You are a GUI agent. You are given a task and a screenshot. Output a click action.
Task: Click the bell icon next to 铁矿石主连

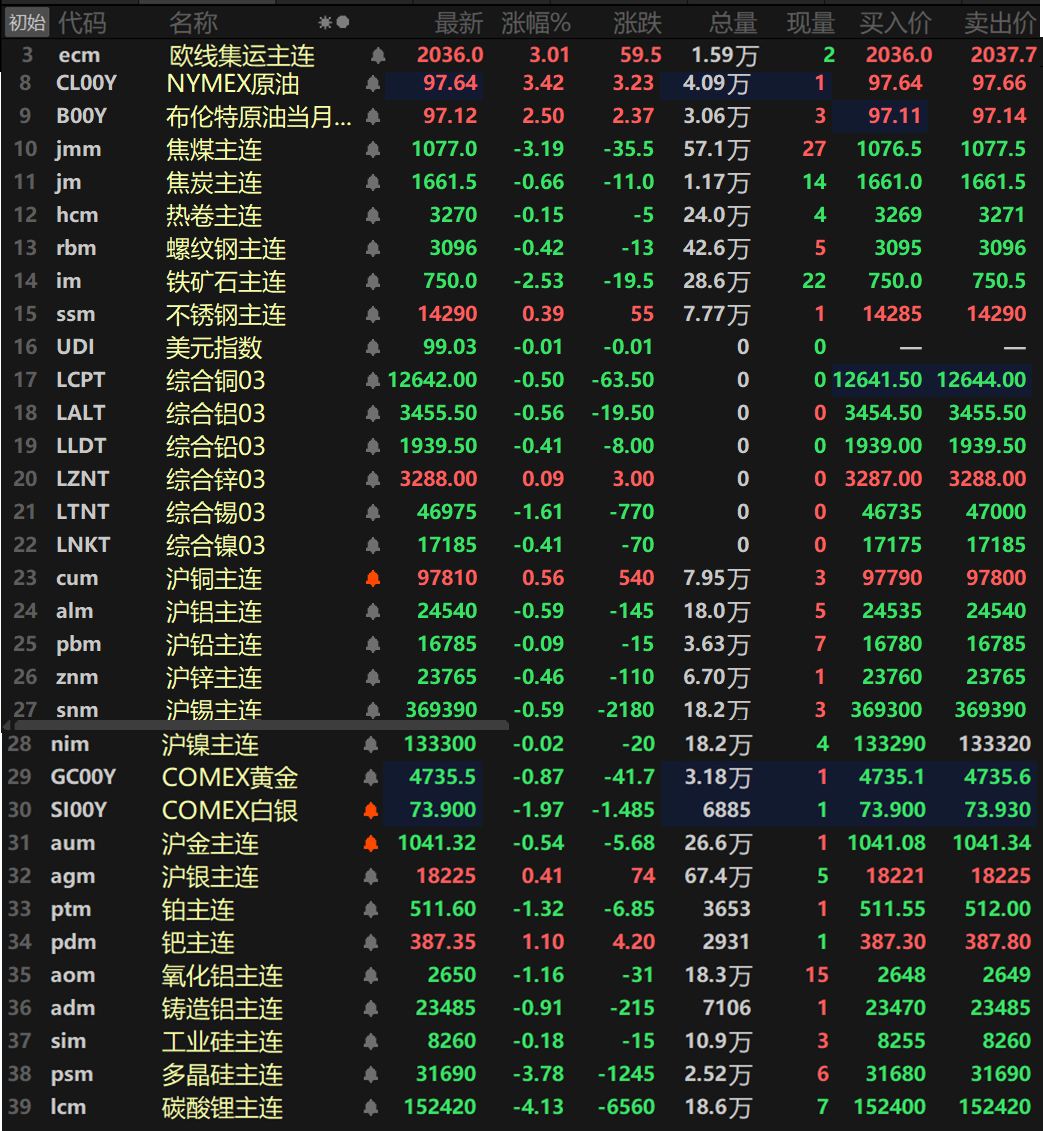(373, 282)
